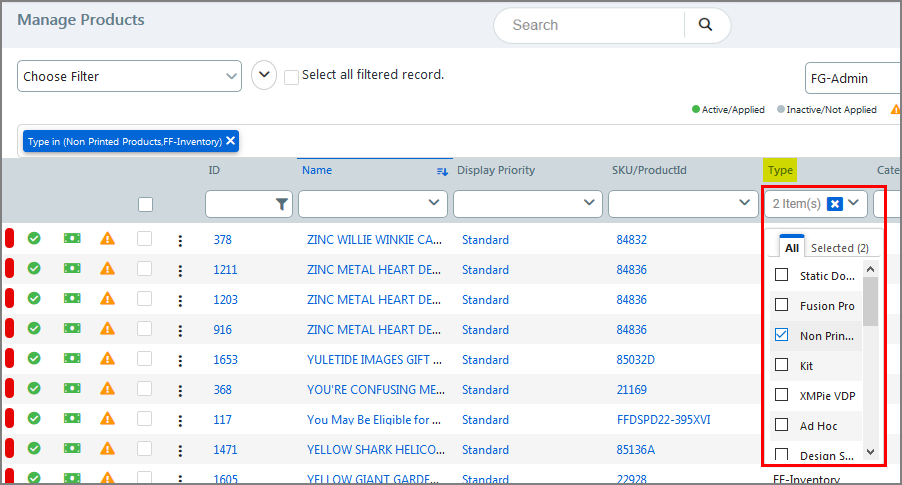Image resolution: width=902 pixels, height=485 pixels.
Task: Check the Kit type checkbox
Action: pyautogui.click(x=782, y=366)
